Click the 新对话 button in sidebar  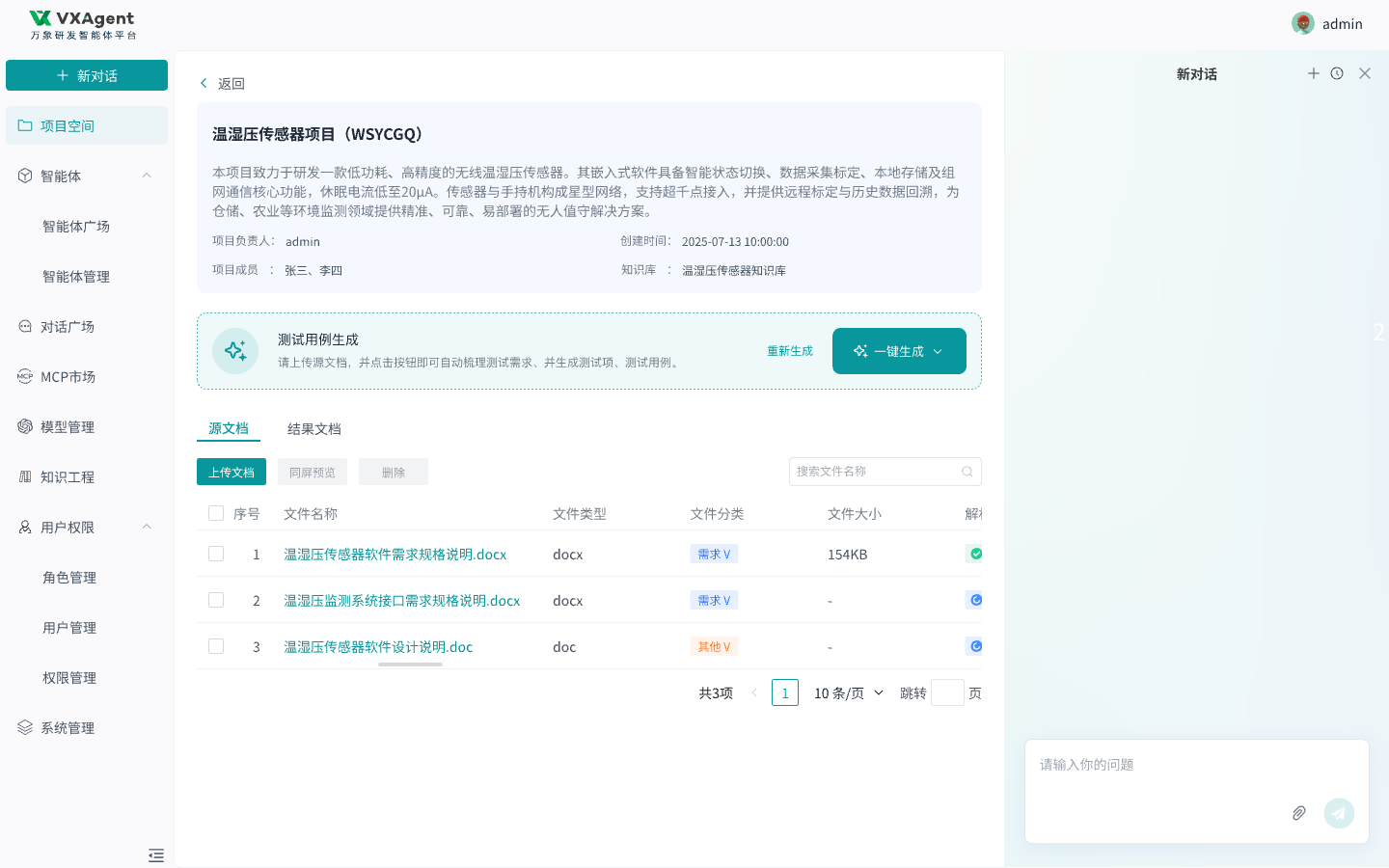click(x=87, y=75)
